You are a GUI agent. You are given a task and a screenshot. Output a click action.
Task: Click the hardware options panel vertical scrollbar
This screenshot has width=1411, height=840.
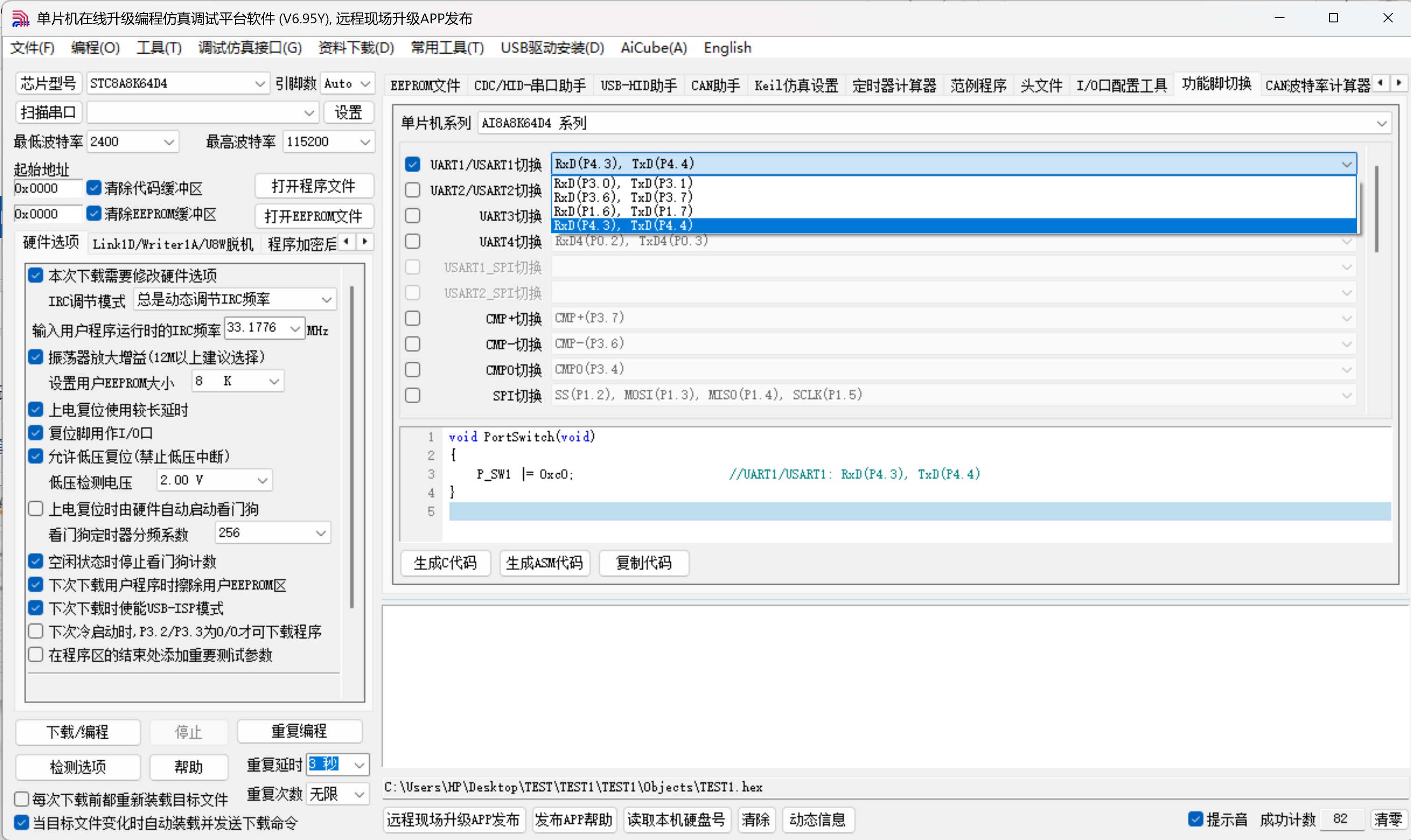[352, 447]
